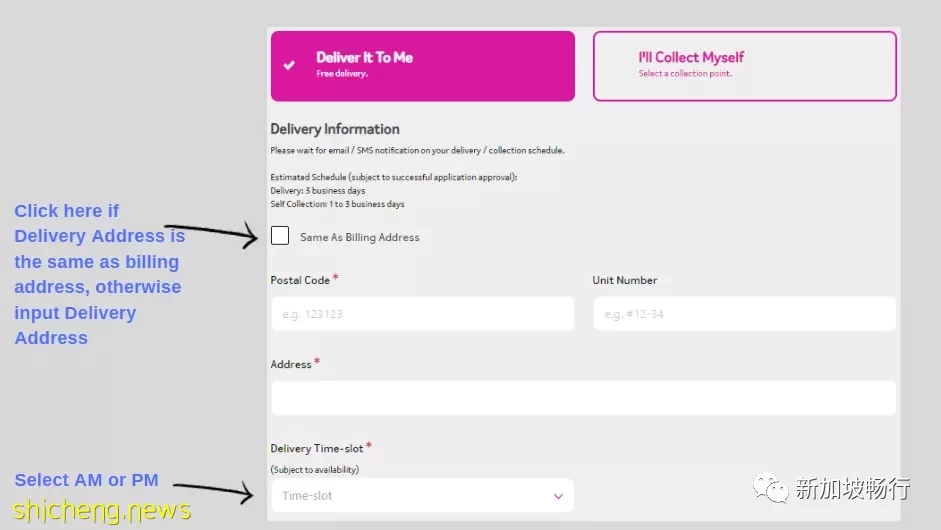Focus the Unit Number input field
The image size is (941, 530).
click(745, 313)
